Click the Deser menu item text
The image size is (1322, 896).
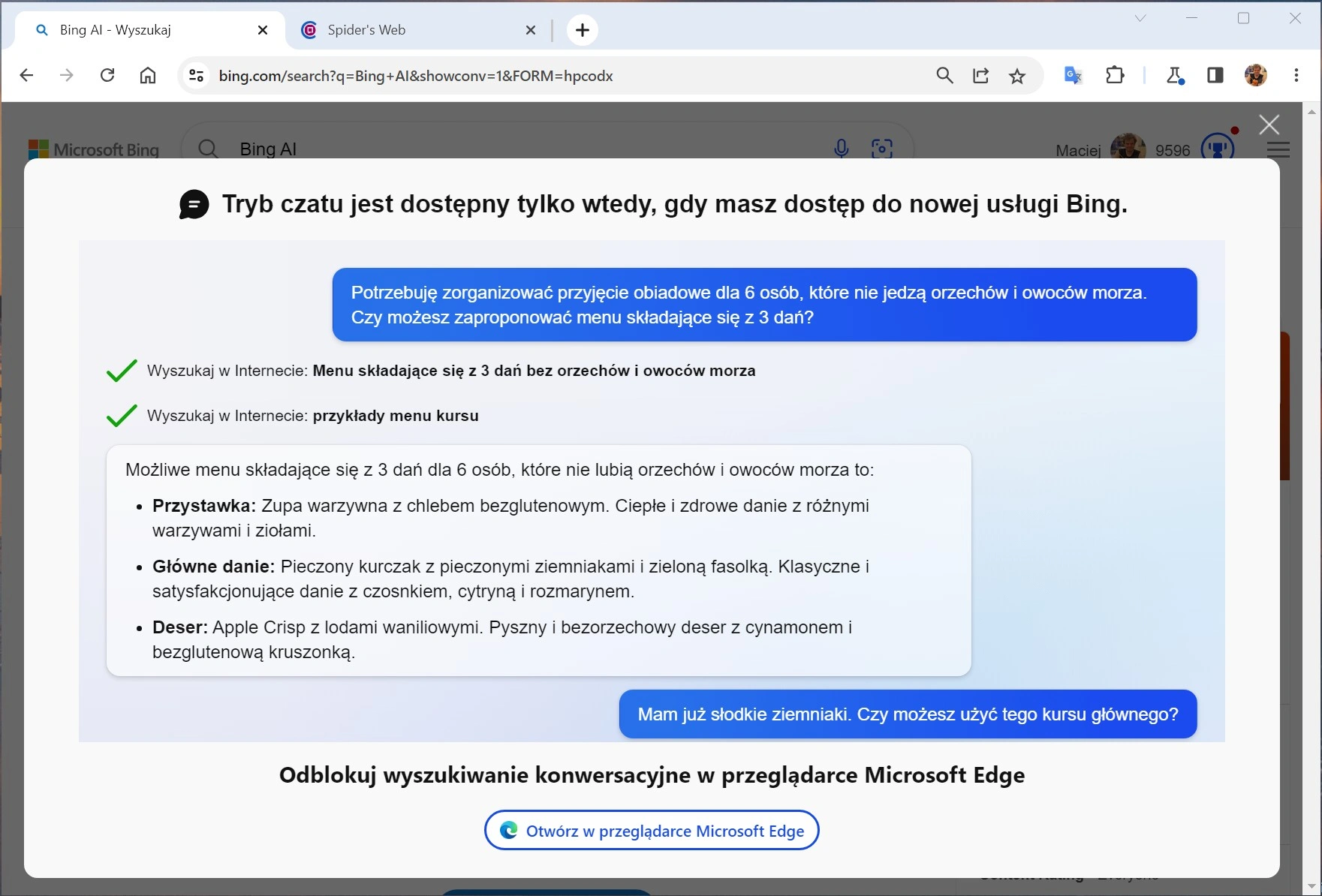pyautogui.click(x=502, y=639)
